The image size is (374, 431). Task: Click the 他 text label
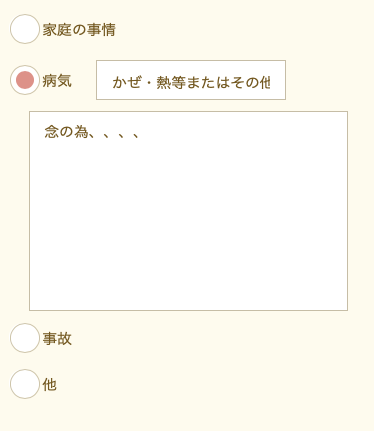(x=49, y=385)
